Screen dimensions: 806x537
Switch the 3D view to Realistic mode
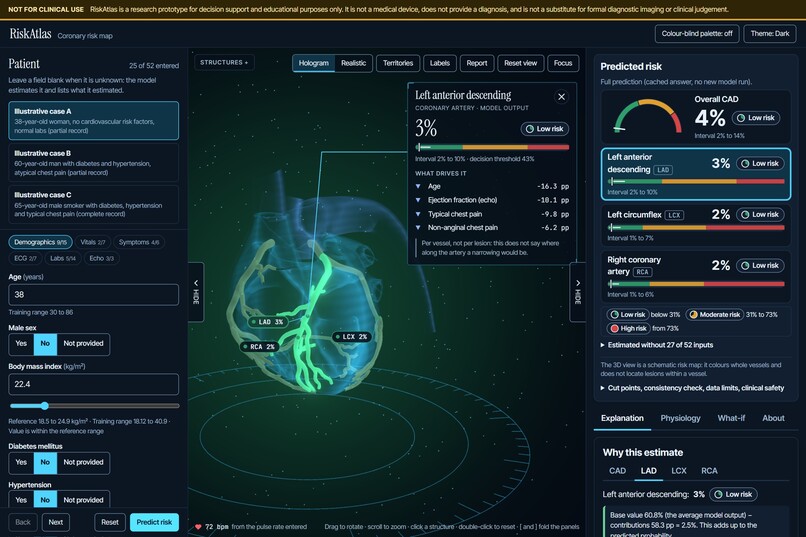353,63
